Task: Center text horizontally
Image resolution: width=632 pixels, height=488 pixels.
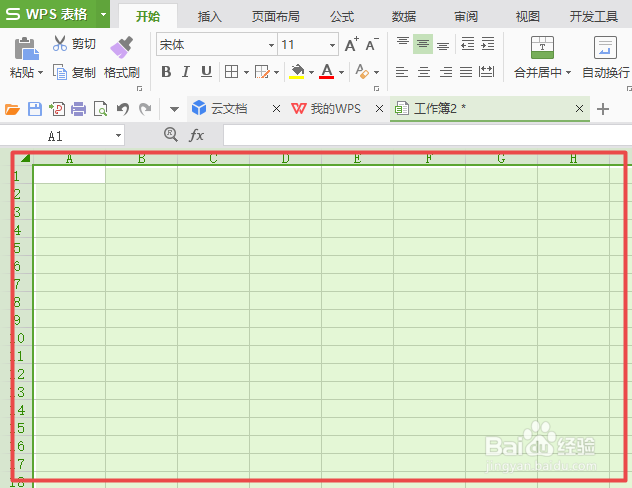Action: (424, 72)
